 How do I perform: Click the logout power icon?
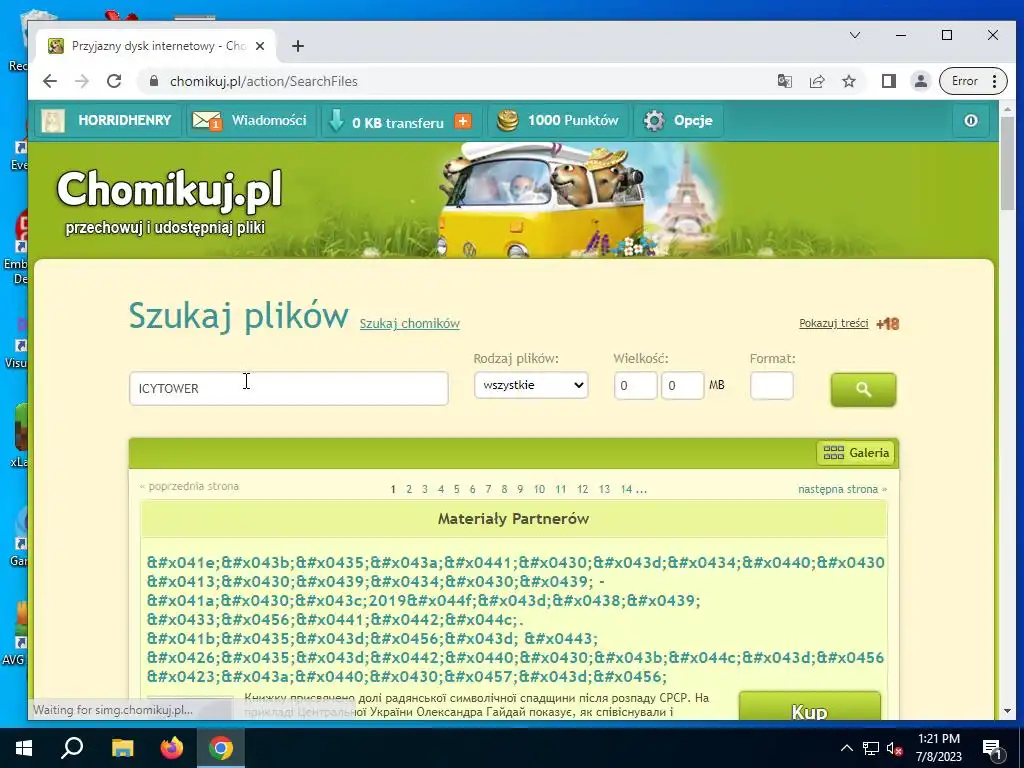pos(970,120)
